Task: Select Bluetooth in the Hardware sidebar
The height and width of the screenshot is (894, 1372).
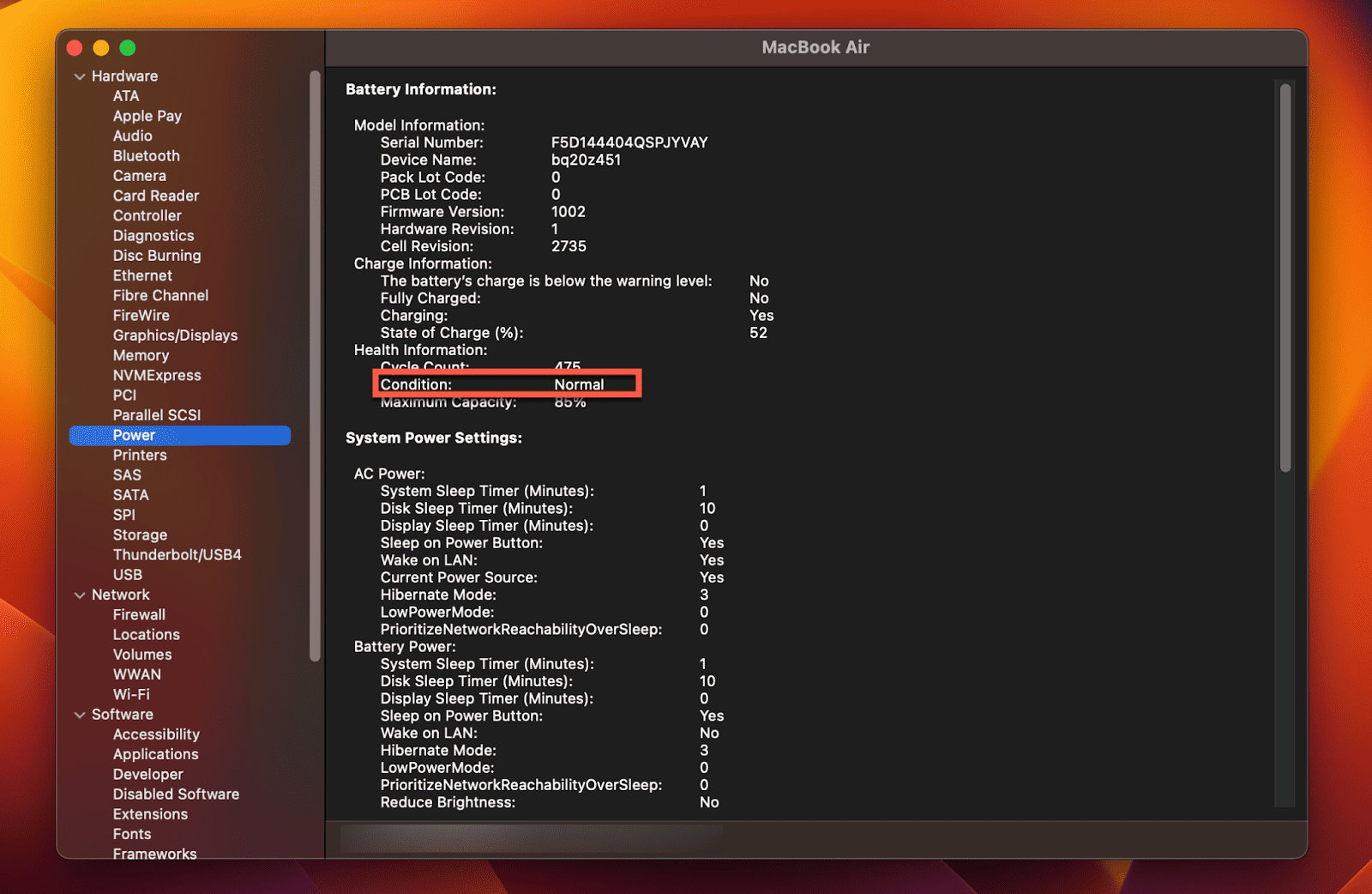Action: (x=146, y=155)
